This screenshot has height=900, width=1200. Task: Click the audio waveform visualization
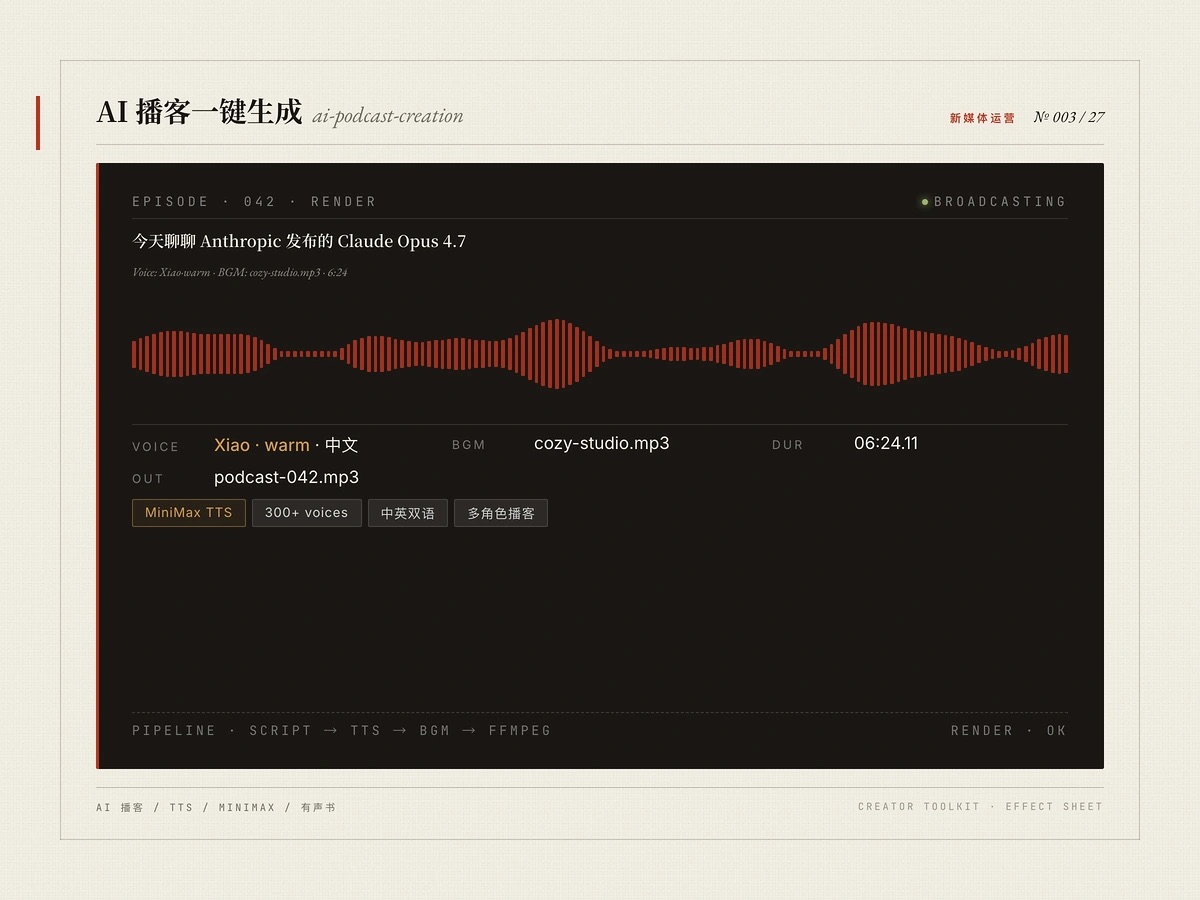(x=600, y=353)
